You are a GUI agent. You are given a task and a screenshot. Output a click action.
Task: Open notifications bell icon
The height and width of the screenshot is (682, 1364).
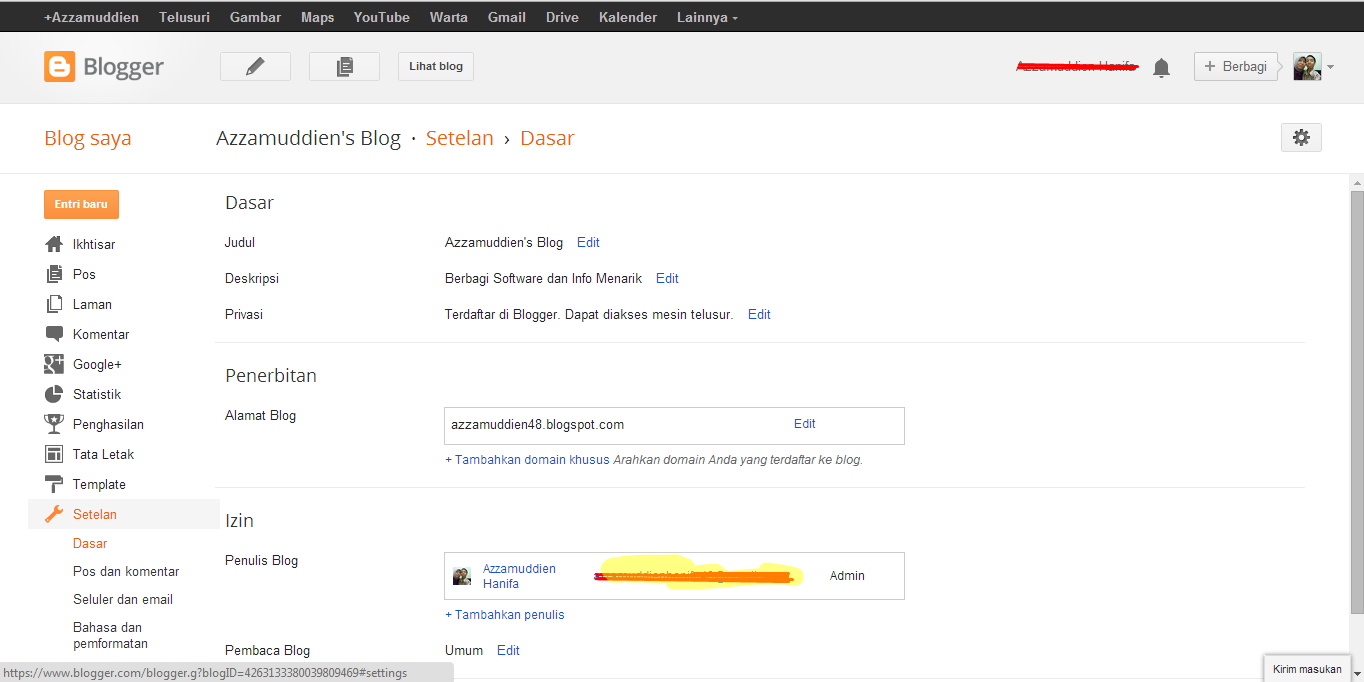point(1161,67)
